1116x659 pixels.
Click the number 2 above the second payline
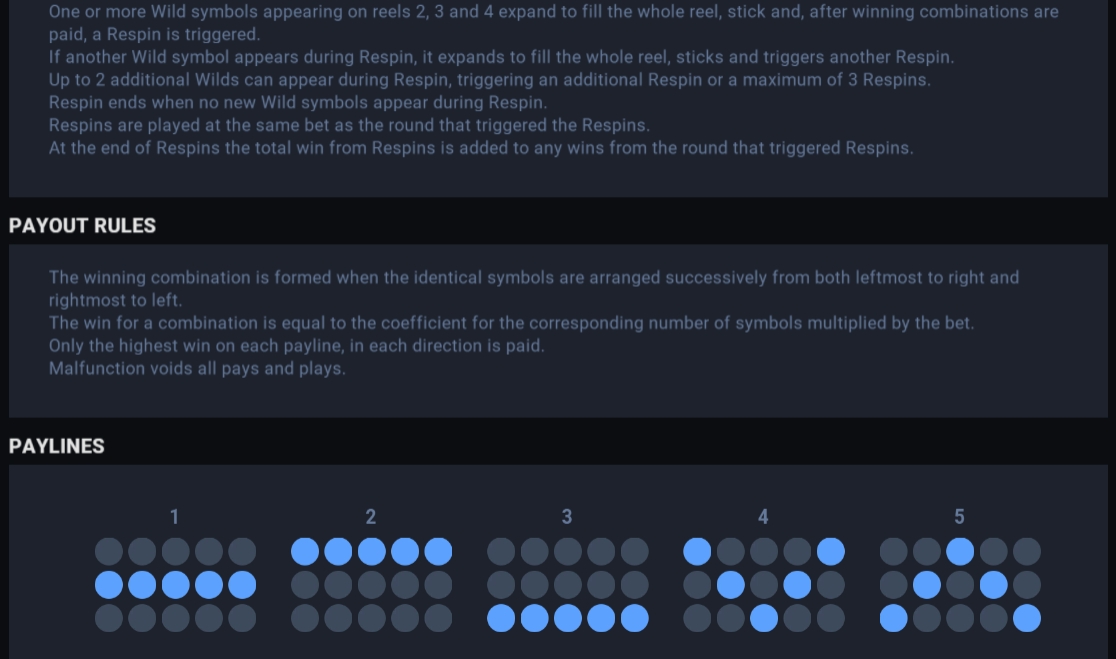coord(371,517)
